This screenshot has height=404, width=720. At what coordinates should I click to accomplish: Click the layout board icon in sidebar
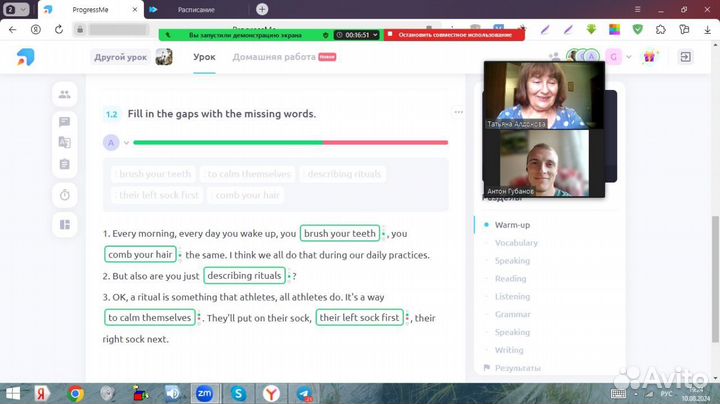(64, 225)
